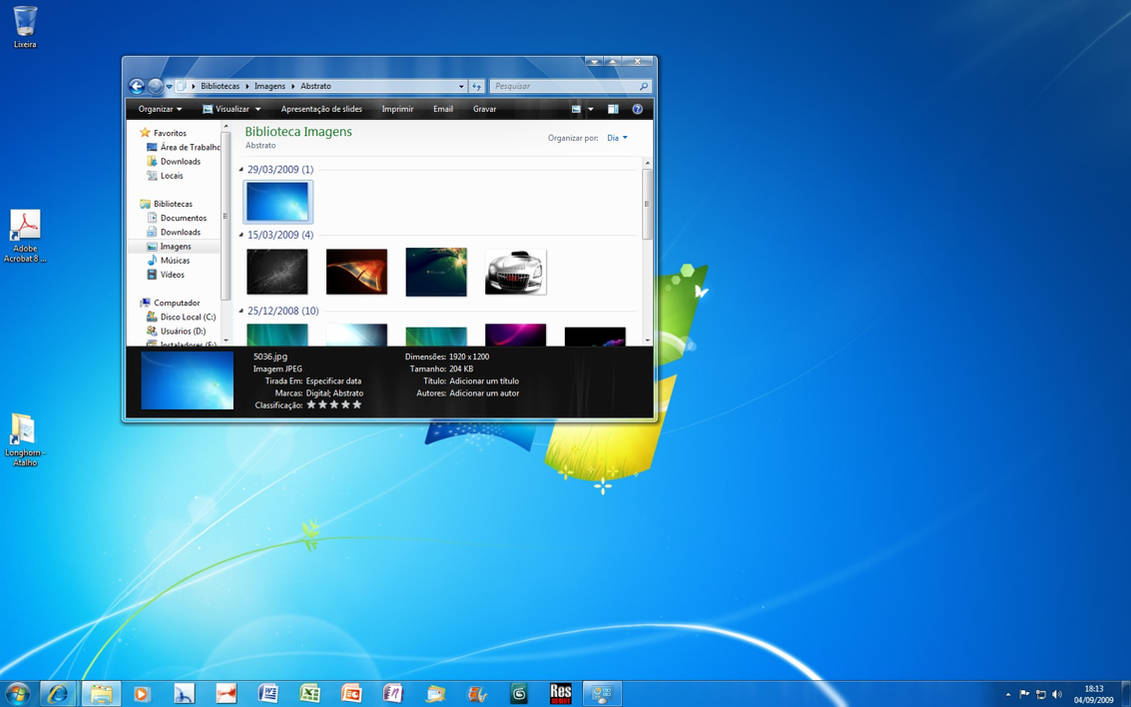Click Imprimir in the toolbar

(x=397, y=109)
